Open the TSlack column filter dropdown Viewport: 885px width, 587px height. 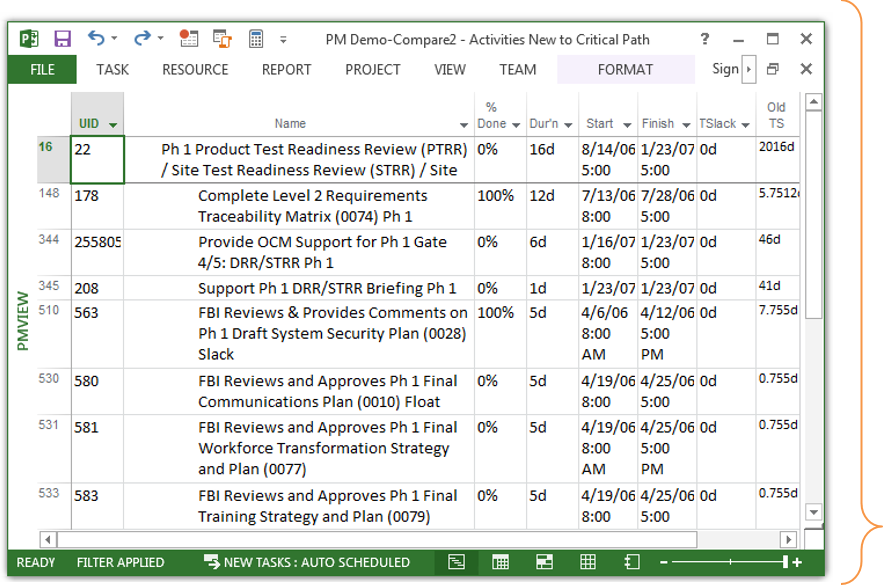pyautogui.click(x=746, y=125)
